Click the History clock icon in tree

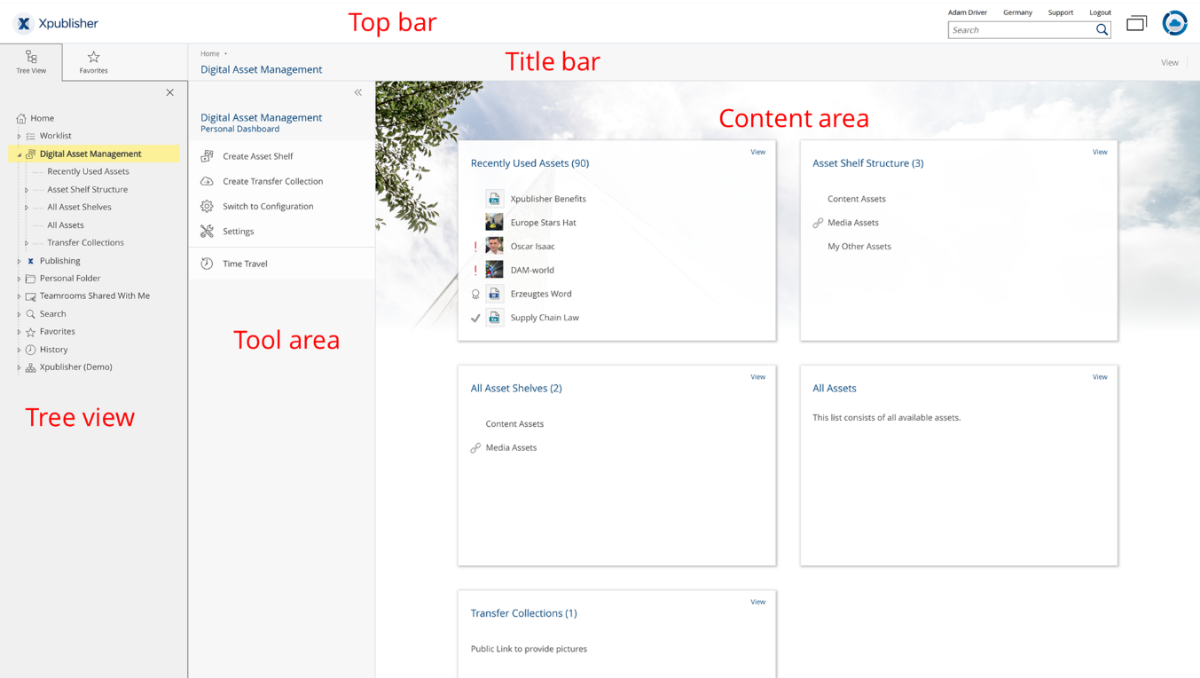31,350
